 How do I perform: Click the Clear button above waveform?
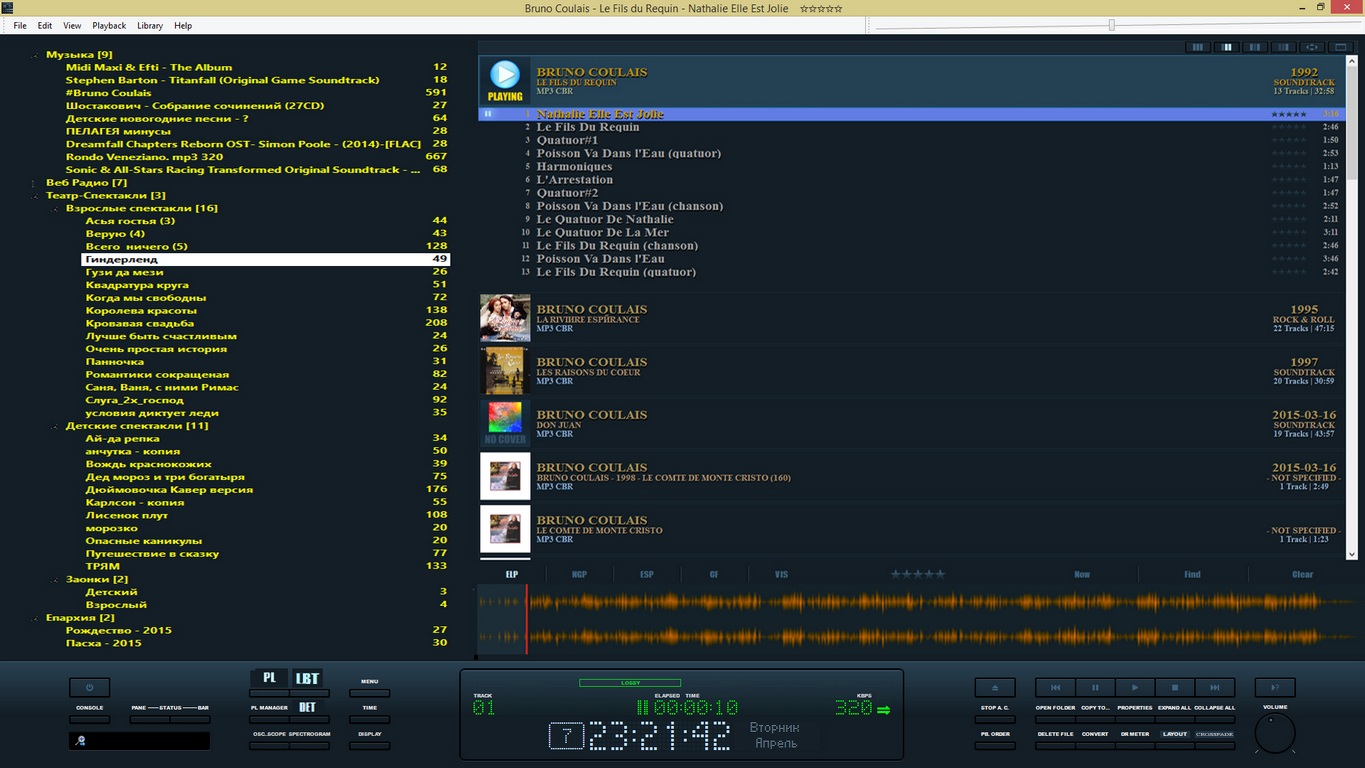coord(1302,575)
